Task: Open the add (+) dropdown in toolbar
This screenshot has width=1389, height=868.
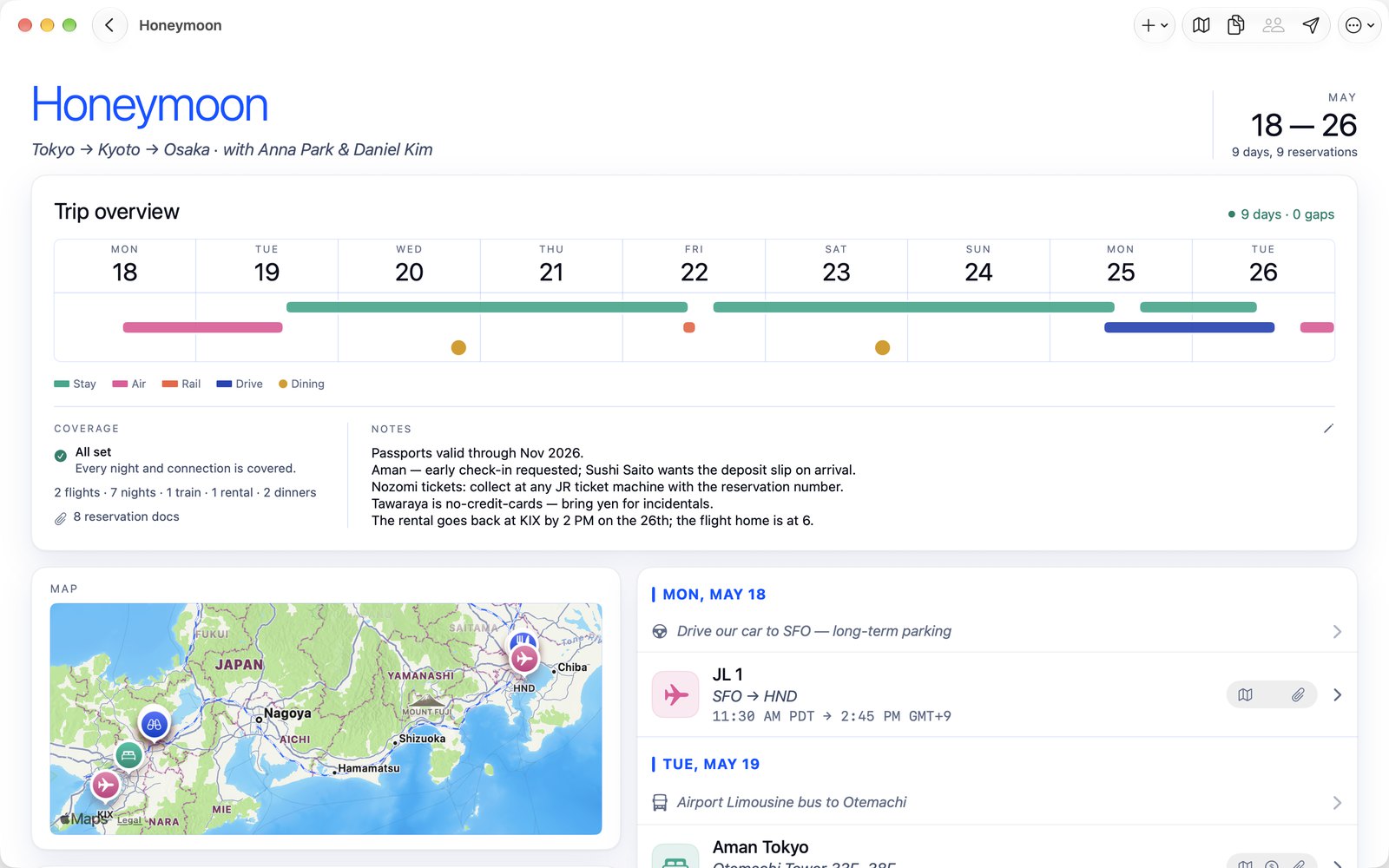Action: tap(1155, 25)
